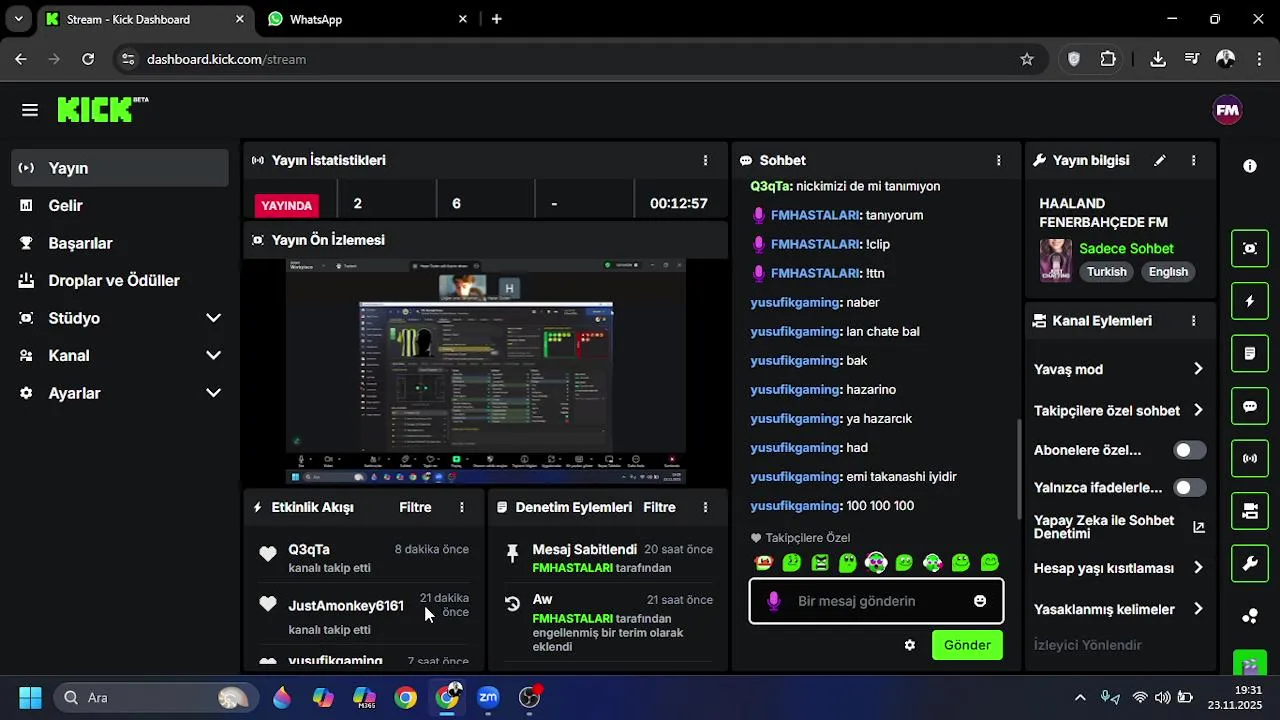The height and width of the screenshot is (720, 1280).
Task: Toggle the printer-like widget icon in sidebar
Action: point(1250,511)
